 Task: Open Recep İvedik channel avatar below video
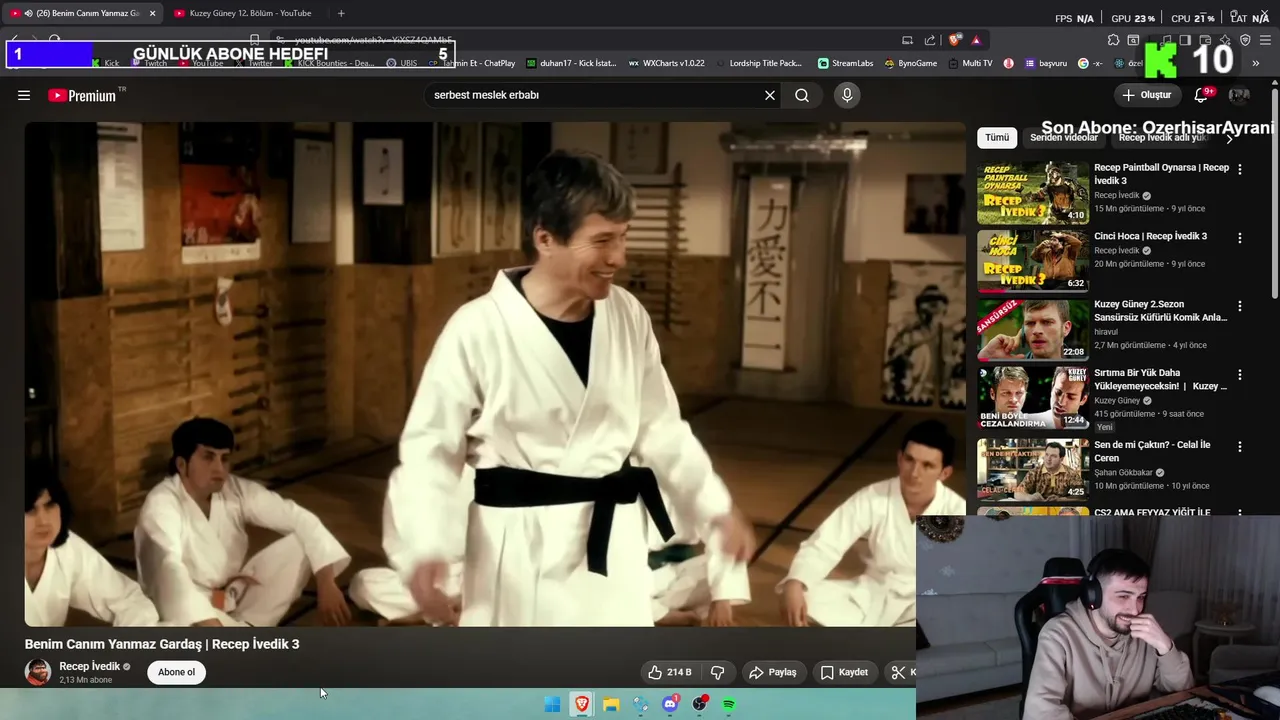tap(38, 672)
